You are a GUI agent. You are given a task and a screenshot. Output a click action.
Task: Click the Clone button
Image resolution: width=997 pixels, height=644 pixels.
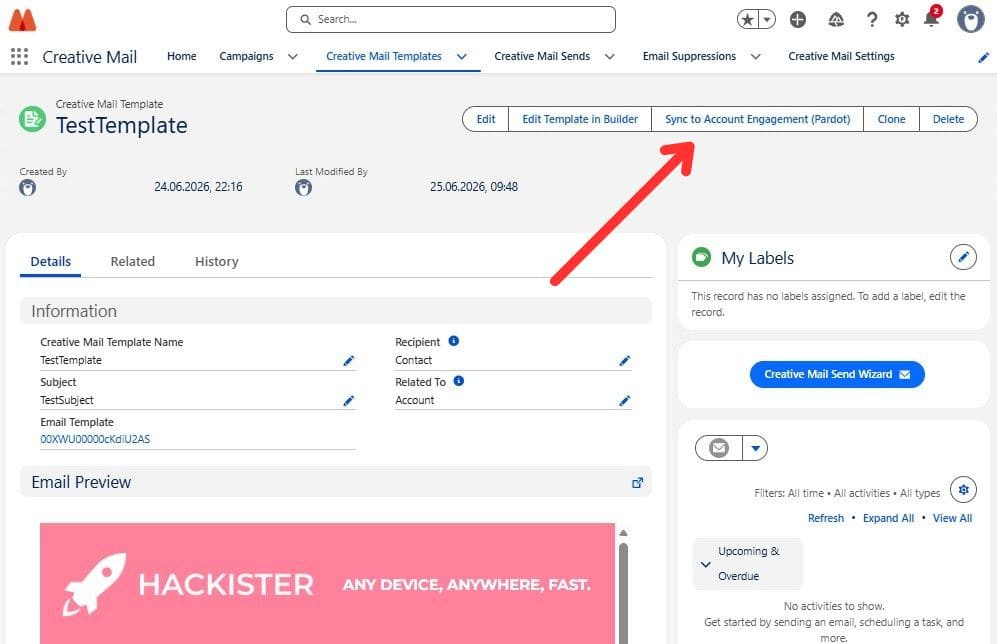click(891, 119)
